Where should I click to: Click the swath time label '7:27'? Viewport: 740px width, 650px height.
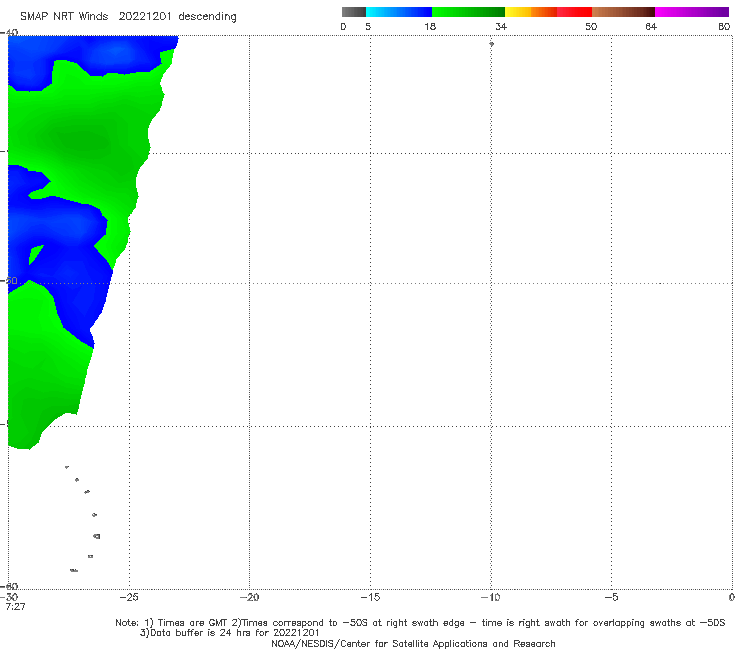[x=16, y=607]
